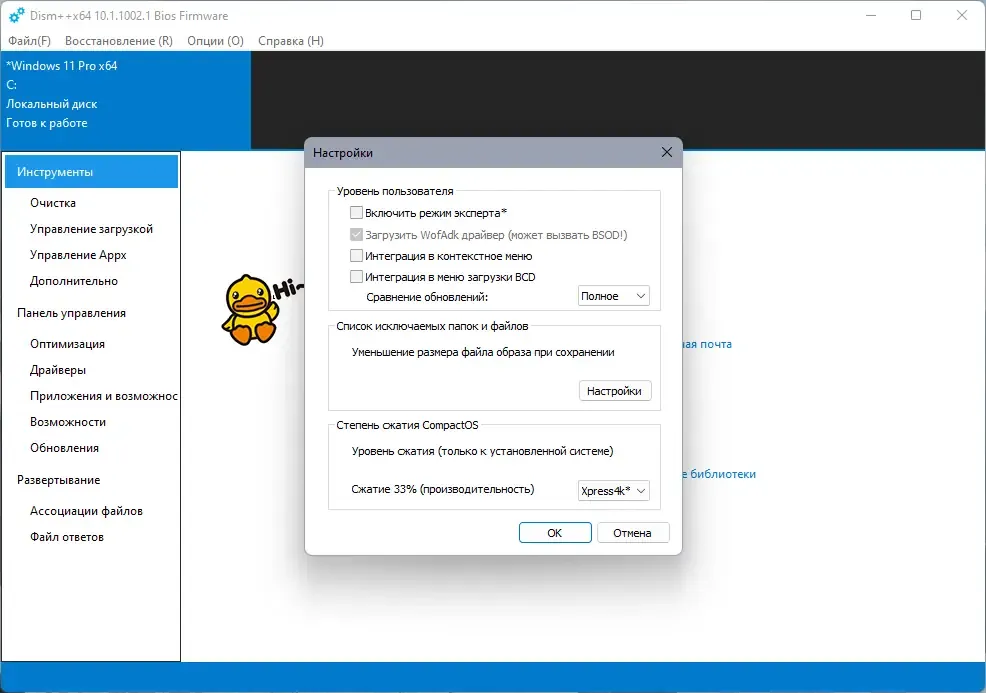Open Управление загрузкой in the sidebar
The height and width of the screenshot is (693, 986).
(91, 229)
